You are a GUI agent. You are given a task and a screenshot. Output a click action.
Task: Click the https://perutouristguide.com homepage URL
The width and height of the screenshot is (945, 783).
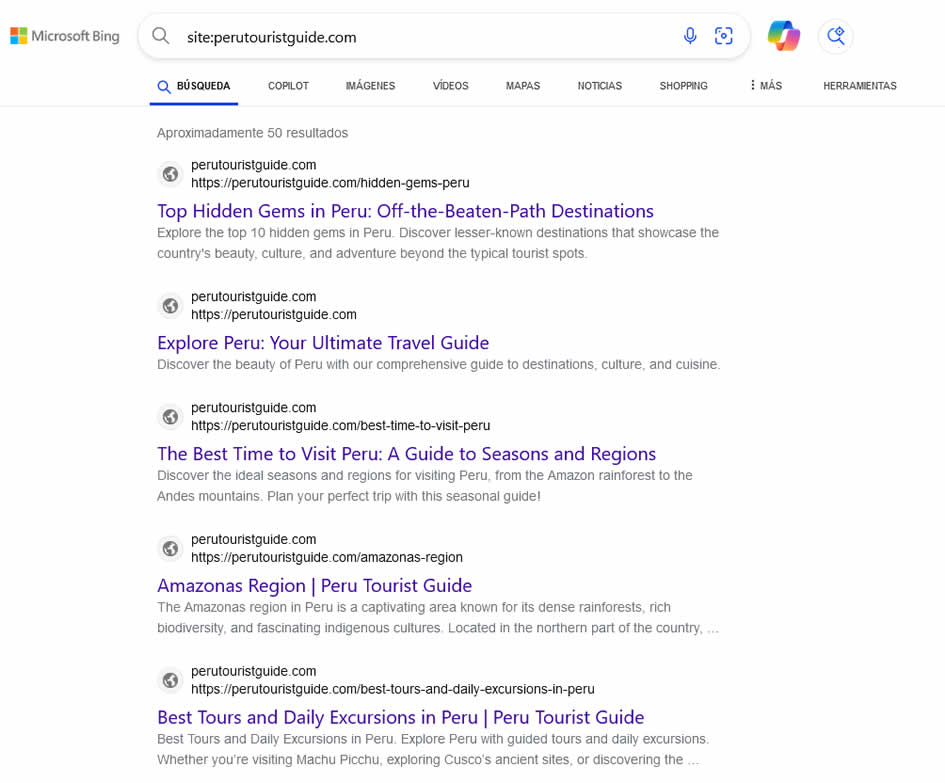tap(274, 315)
